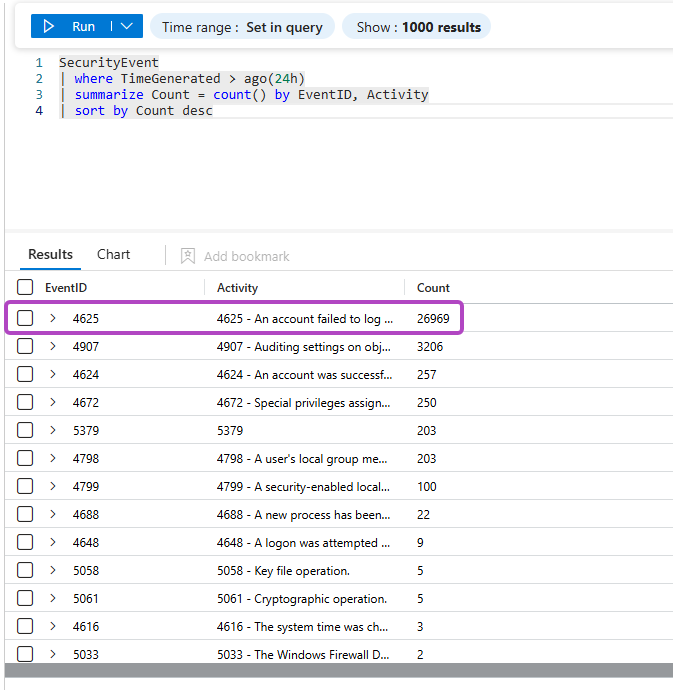
Task: Check the box for EventID 4624
Action: (x=25, y=374)
